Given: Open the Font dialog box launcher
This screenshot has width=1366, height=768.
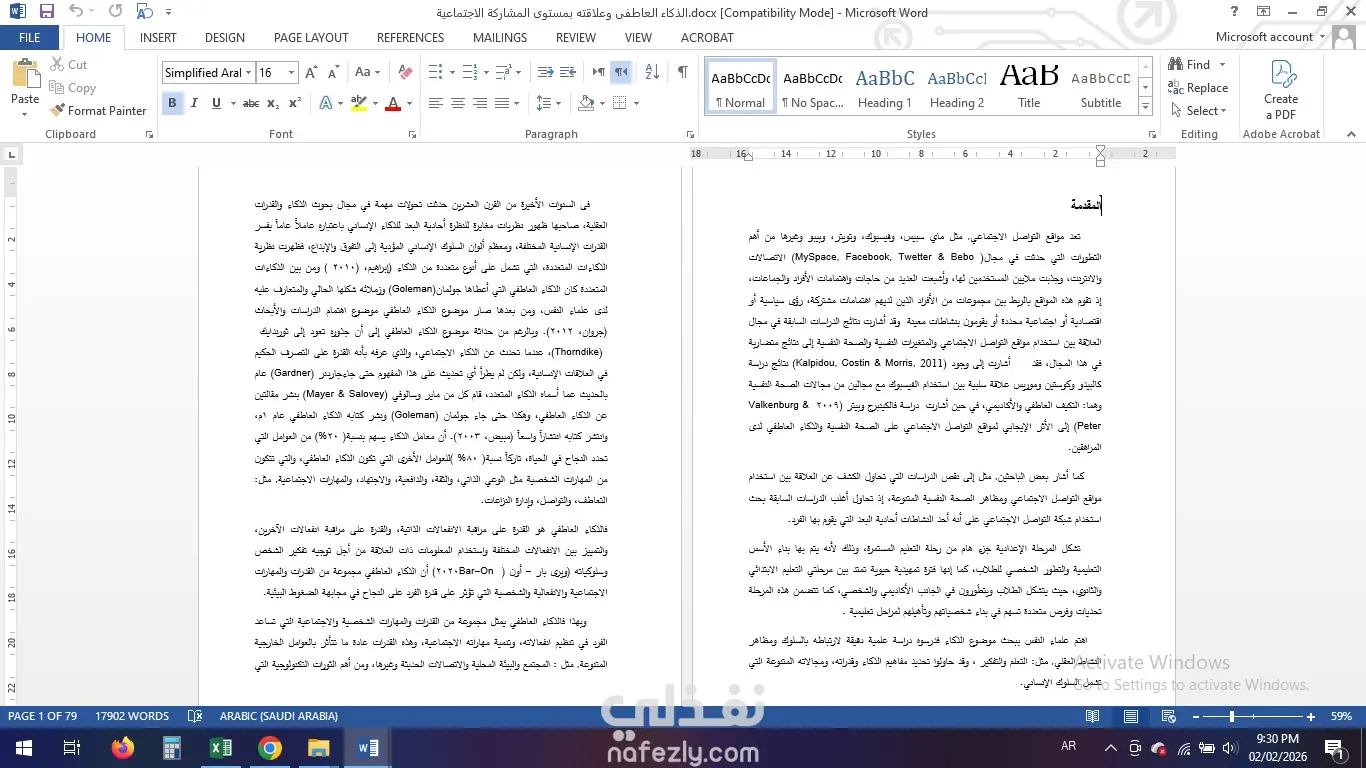Looking at the screenshot, I should point(410,134).
